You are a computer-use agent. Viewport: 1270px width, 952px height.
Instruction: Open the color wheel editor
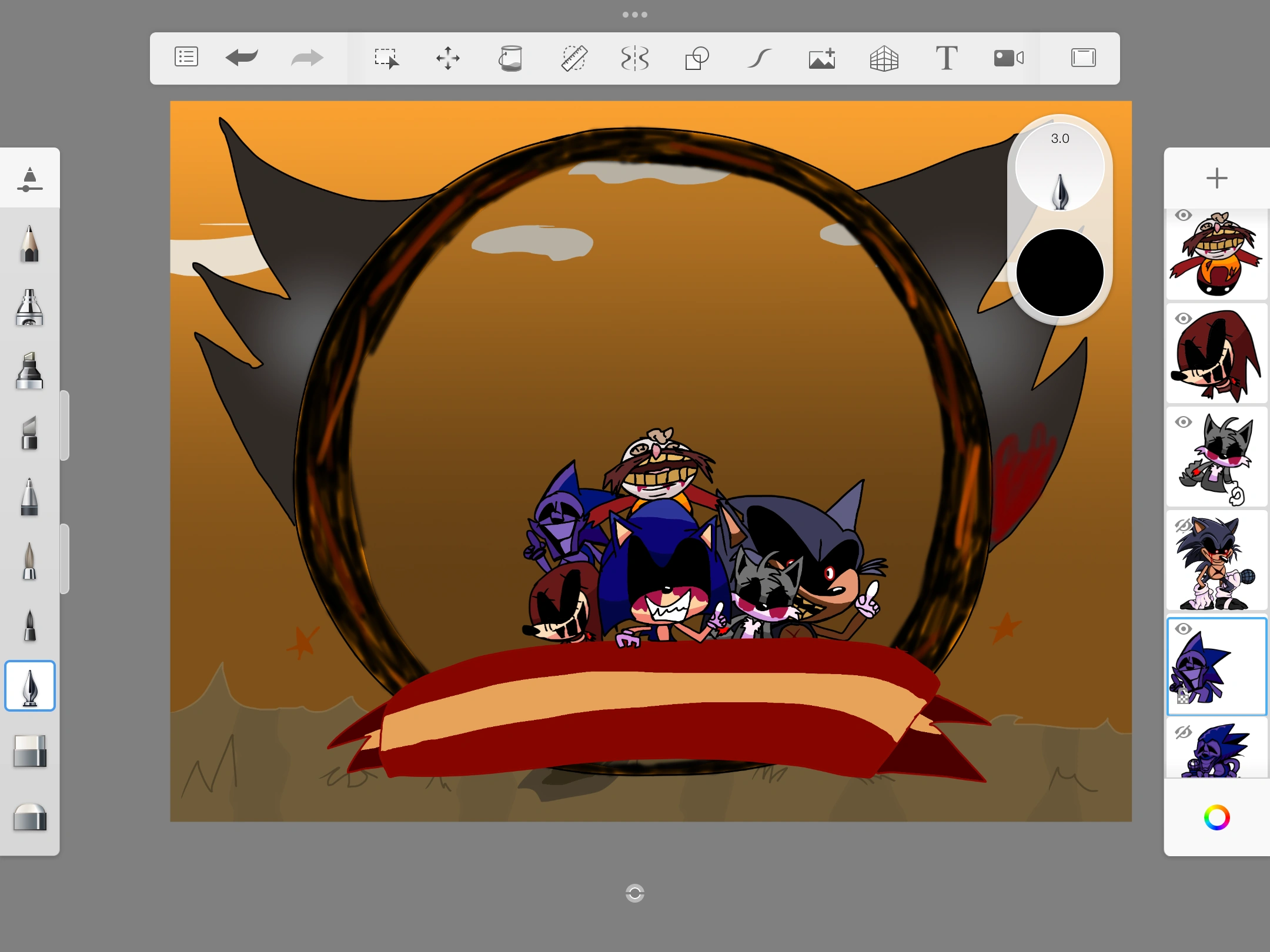pyautogui.click(x=1216, y=817)
